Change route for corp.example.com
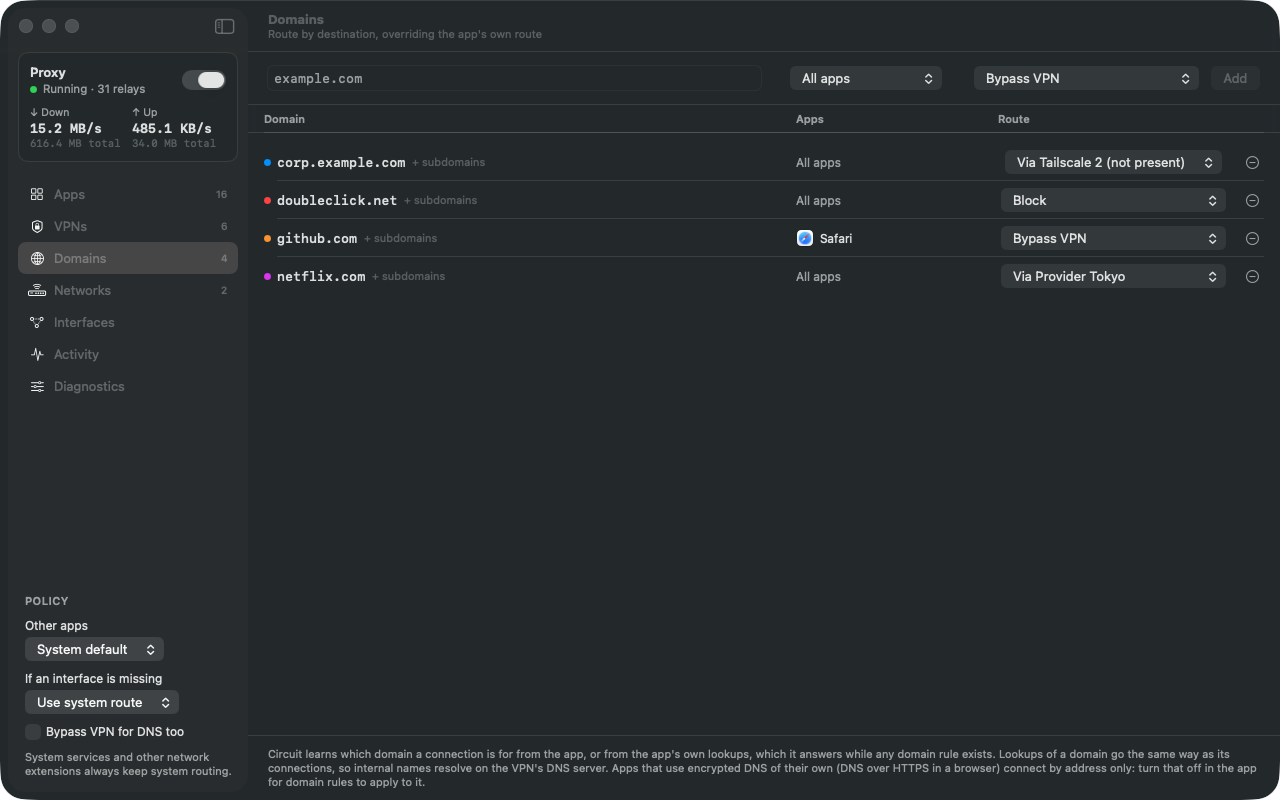 click(x=1113, y=162)
